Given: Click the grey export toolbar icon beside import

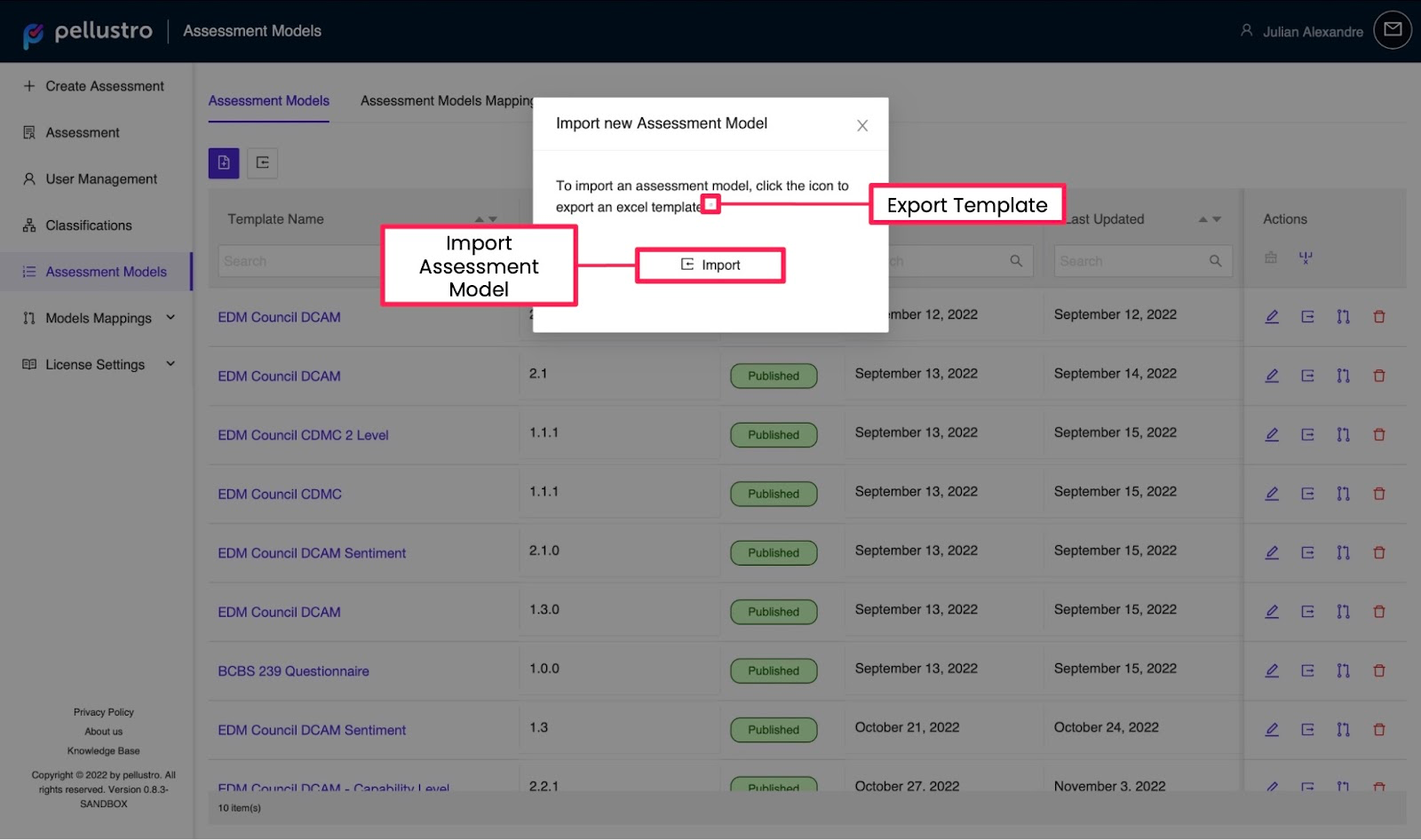Looking at the screenshot, I should [x=263, y=162].
